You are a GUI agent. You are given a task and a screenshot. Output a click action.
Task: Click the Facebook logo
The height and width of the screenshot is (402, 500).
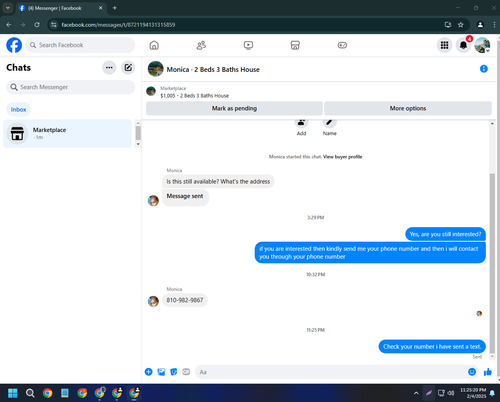(x=14, y=45)
